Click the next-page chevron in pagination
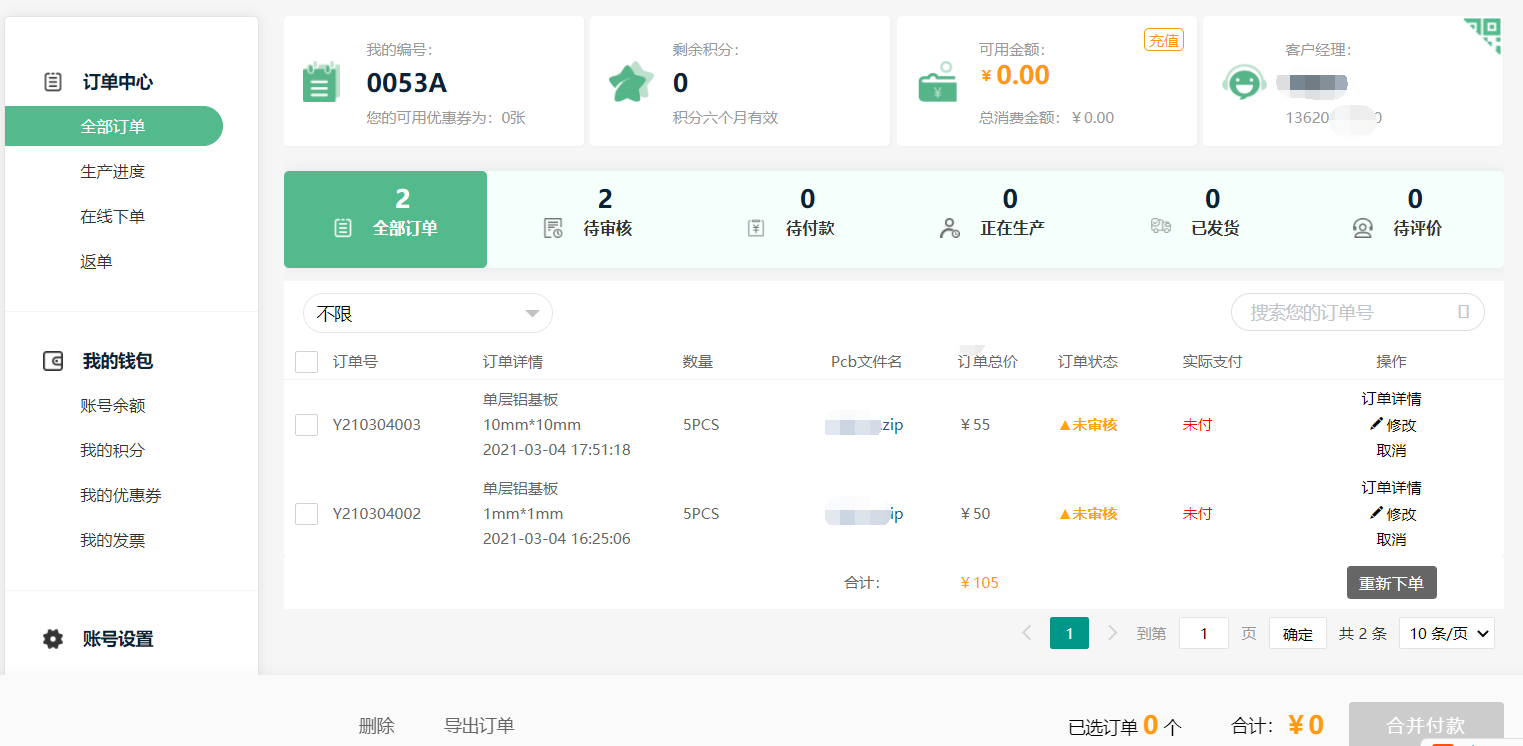Image resolution: width=1523 pixels, height=746 pixels. click(x=1112, y=633)
